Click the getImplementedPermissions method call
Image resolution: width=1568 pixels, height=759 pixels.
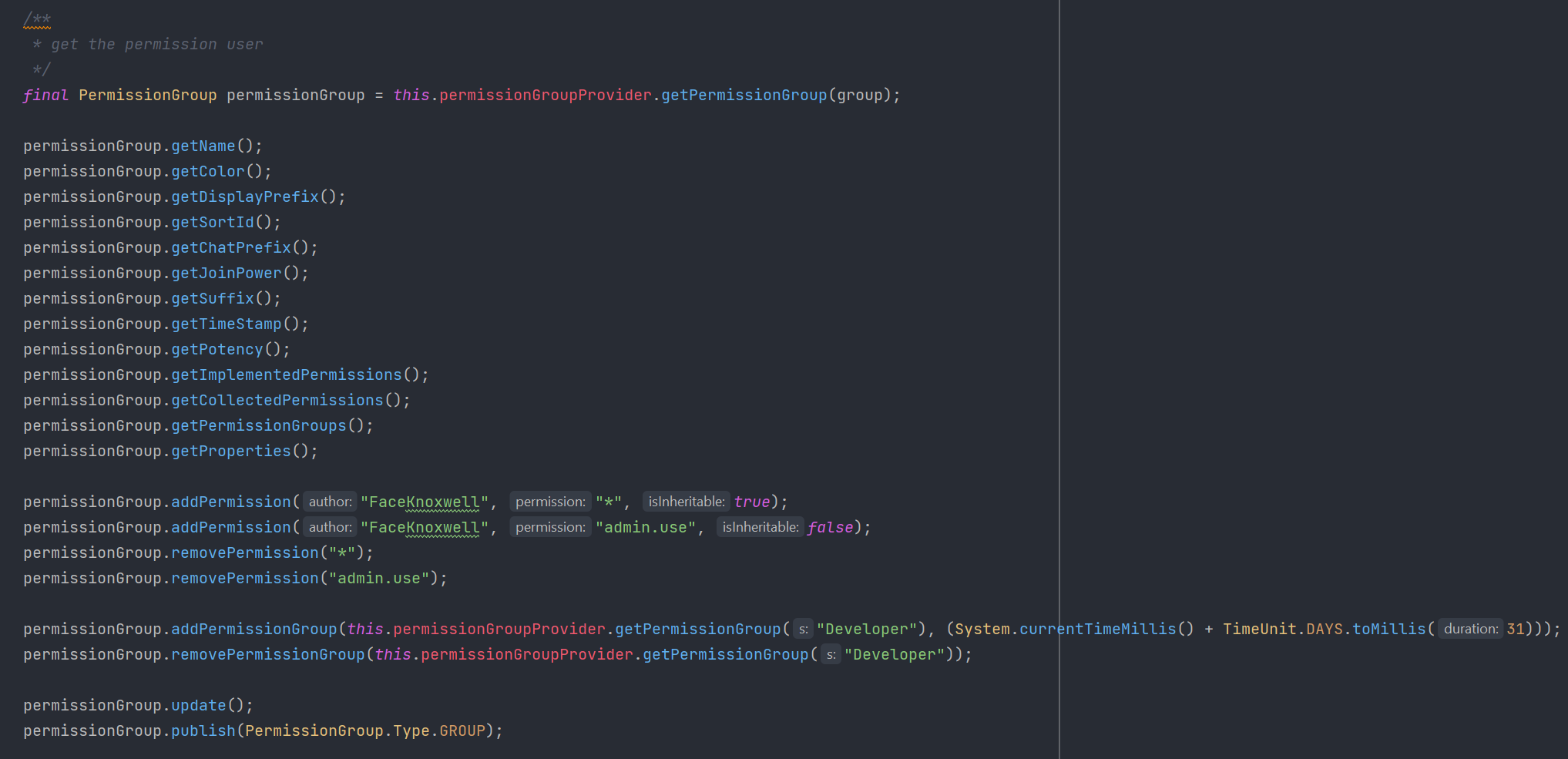click(x=287, y=374)
